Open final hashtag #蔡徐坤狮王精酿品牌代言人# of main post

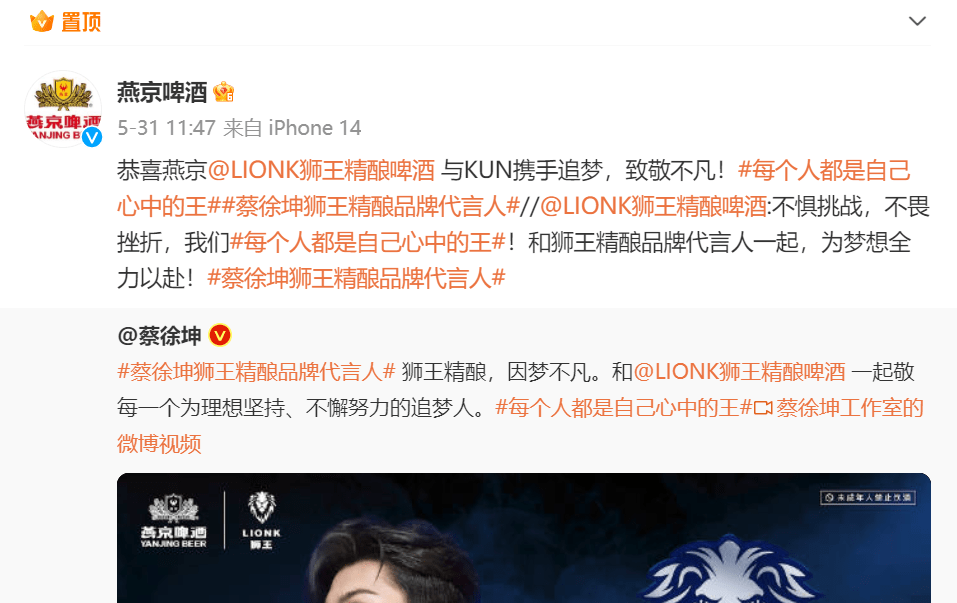356,278
